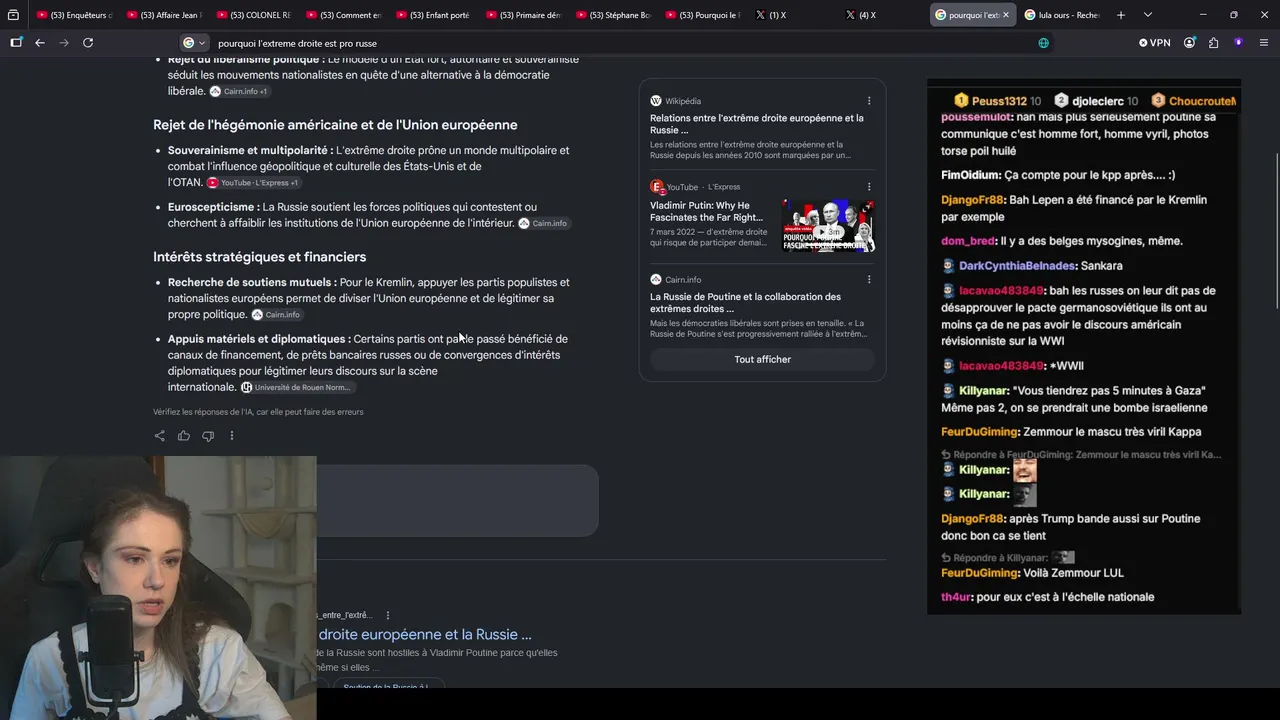Open more options below the AI answer
Viewport: 1280px width, 720px height.
pos(232,436)
